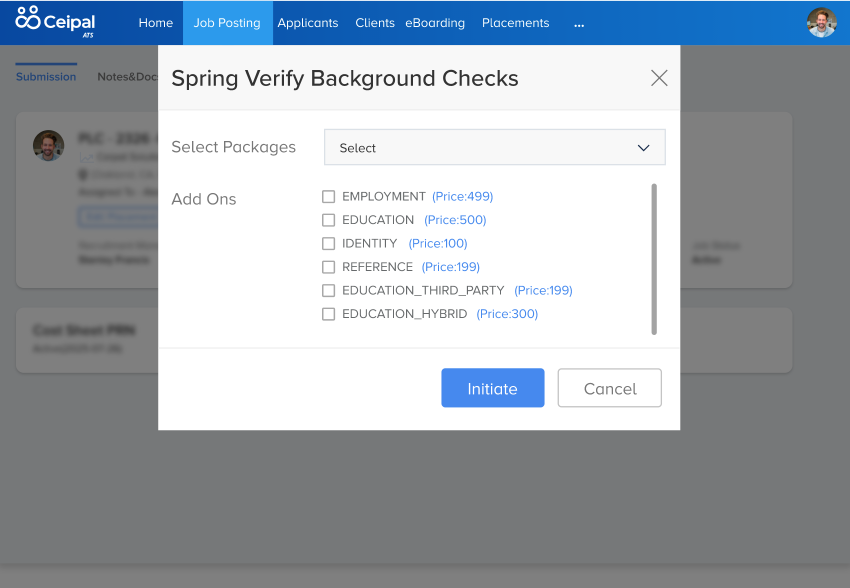Click the 'Add Ons' label
Viewport: 850px width, 588px height.
(x=204, y=199)
